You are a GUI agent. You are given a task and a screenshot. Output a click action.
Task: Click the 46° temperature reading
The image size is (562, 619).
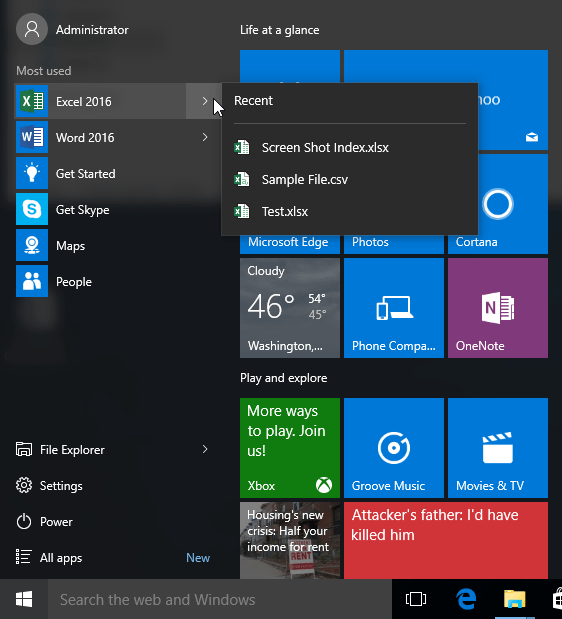tap(271, 306)
